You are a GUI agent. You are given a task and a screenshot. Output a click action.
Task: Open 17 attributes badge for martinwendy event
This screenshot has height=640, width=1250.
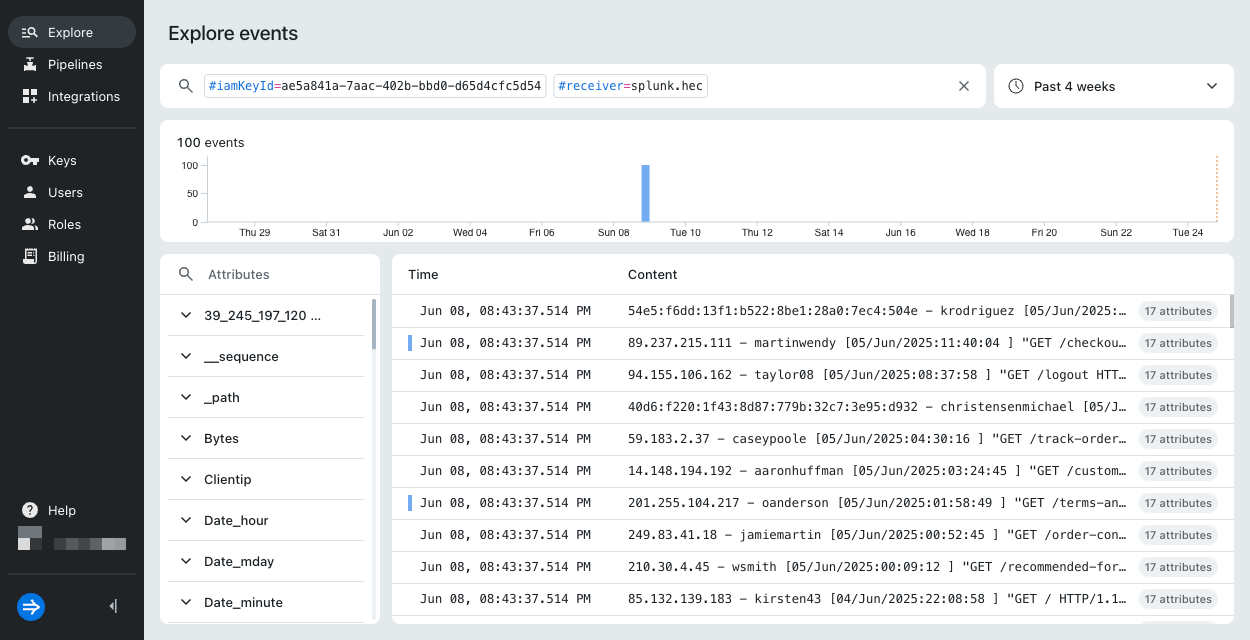1178,343
